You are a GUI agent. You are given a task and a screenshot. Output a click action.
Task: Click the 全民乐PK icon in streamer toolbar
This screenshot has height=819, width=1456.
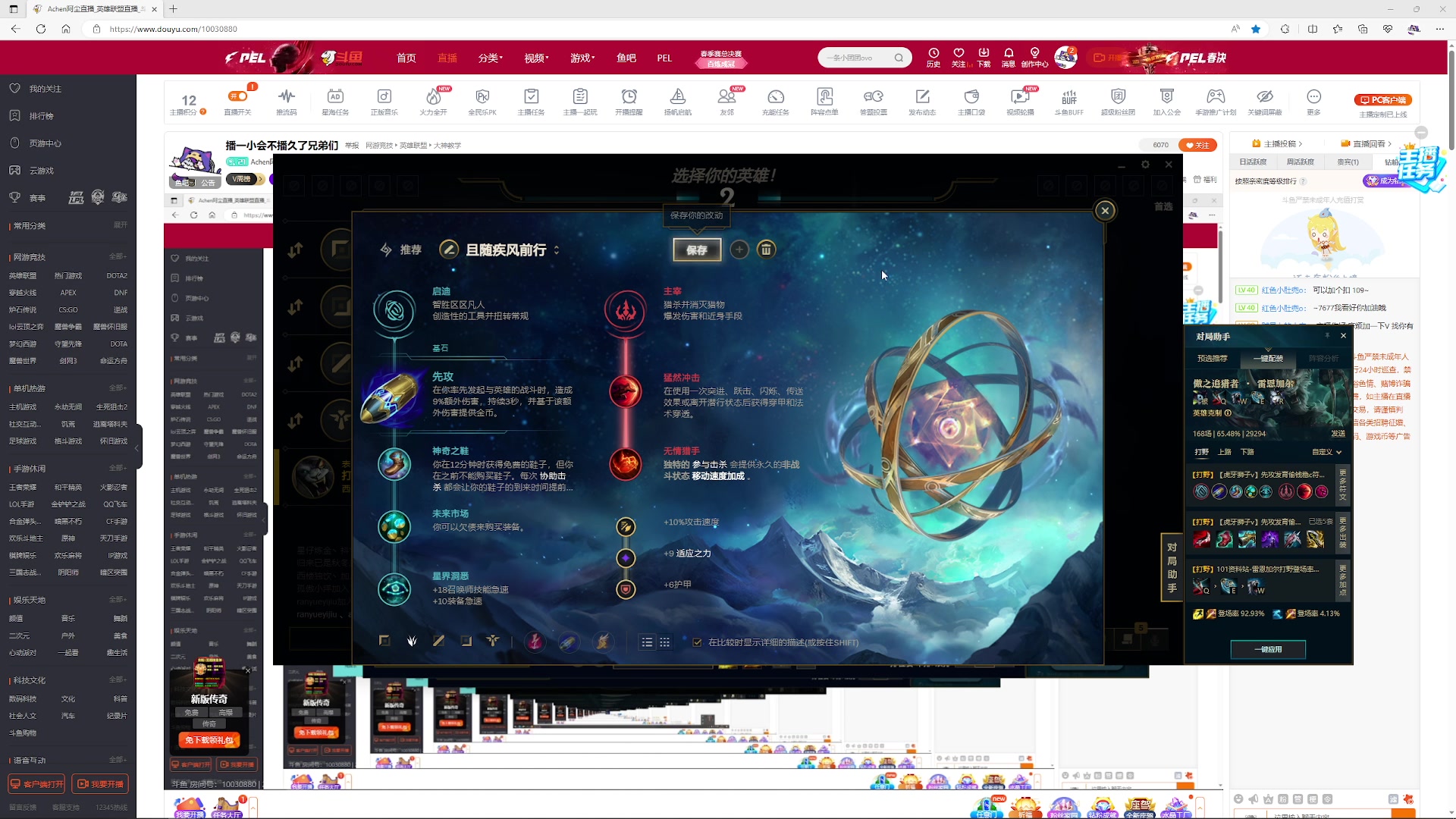pyautogui.click(x=482, y=102)
